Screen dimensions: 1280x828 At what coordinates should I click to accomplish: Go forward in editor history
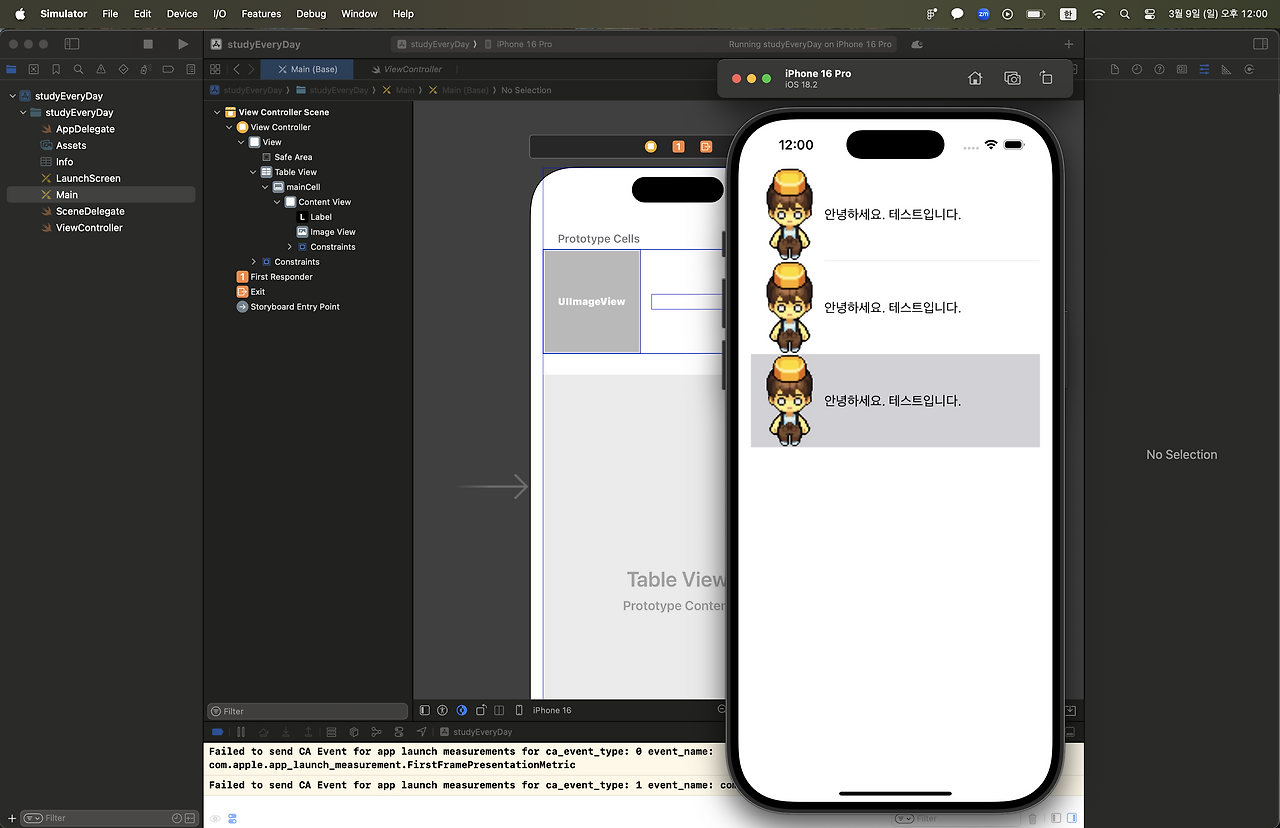251,69
